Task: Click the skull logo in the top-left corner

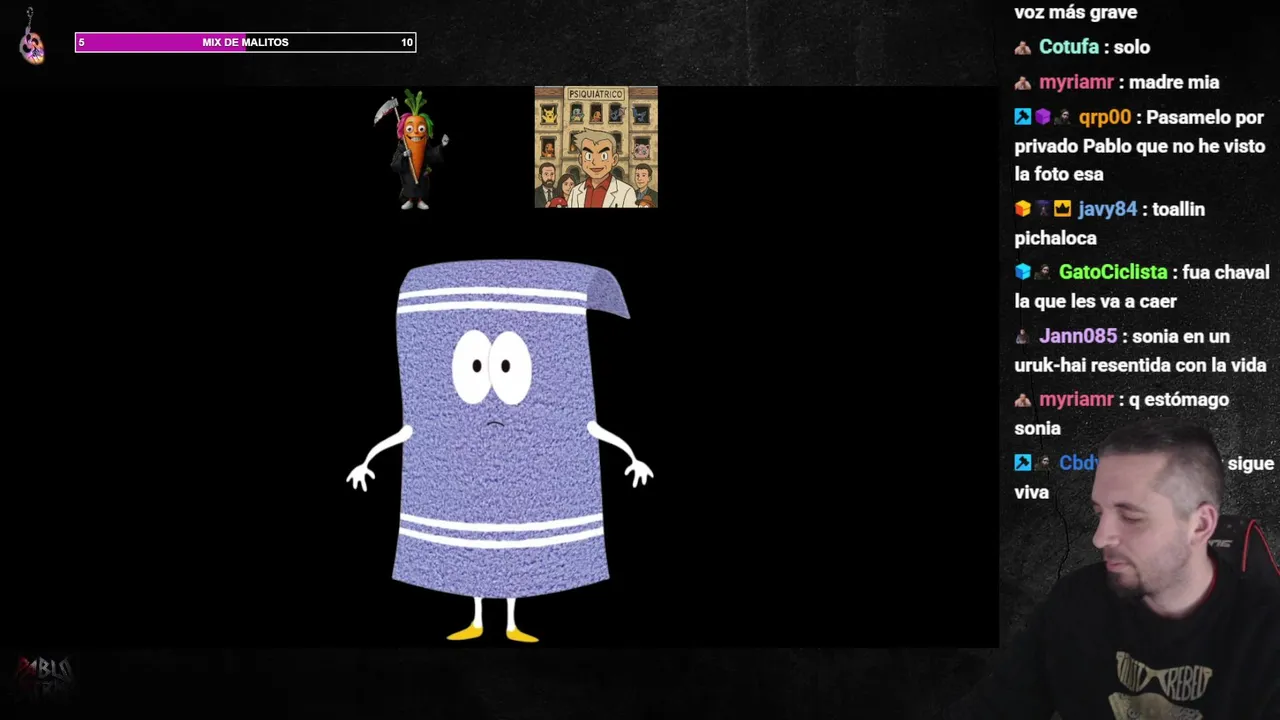Action: point(32,38)
